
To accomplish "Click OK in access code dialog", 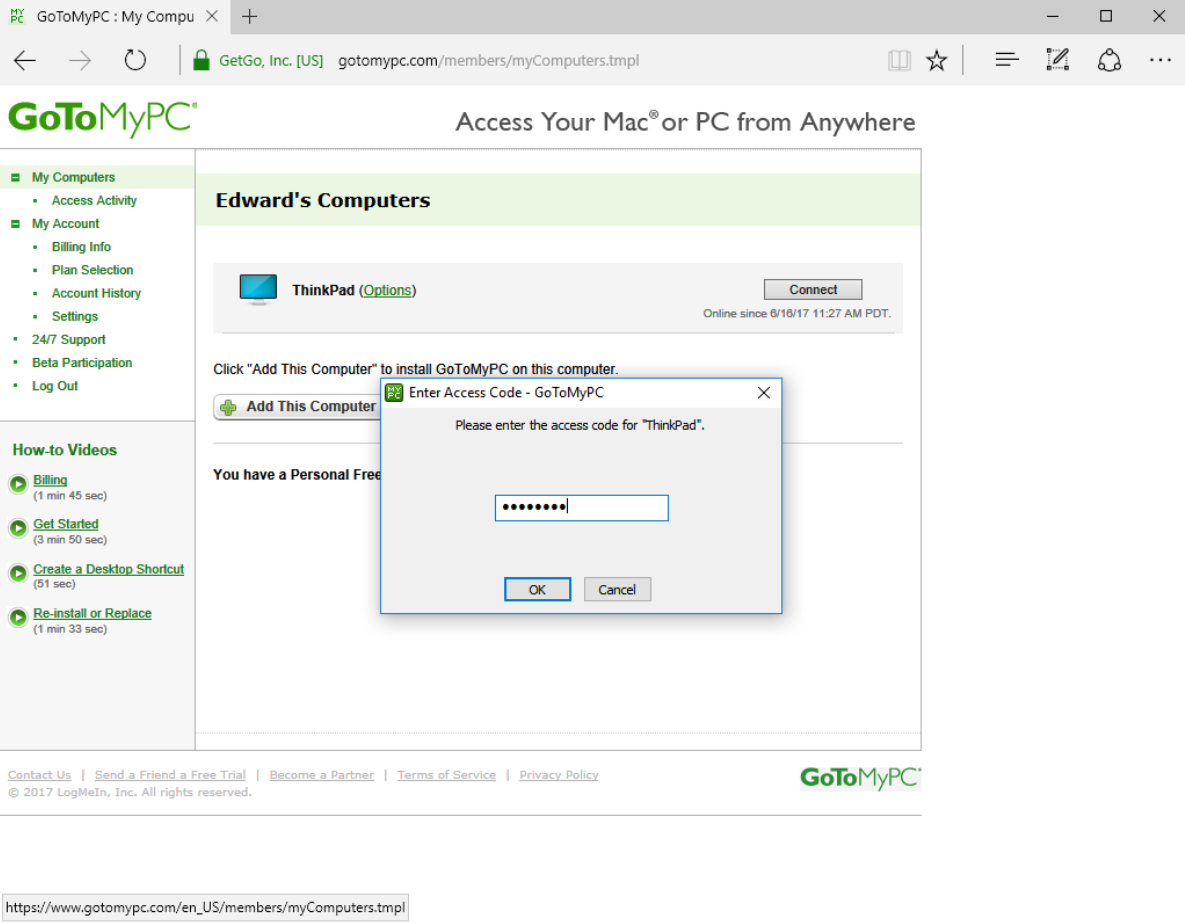I will click(x=537, y=589).
